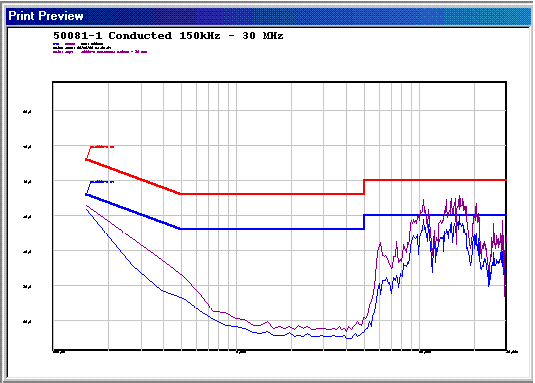
Task: Select the red limit line's flat segment
Action: (x=272, y=194)
